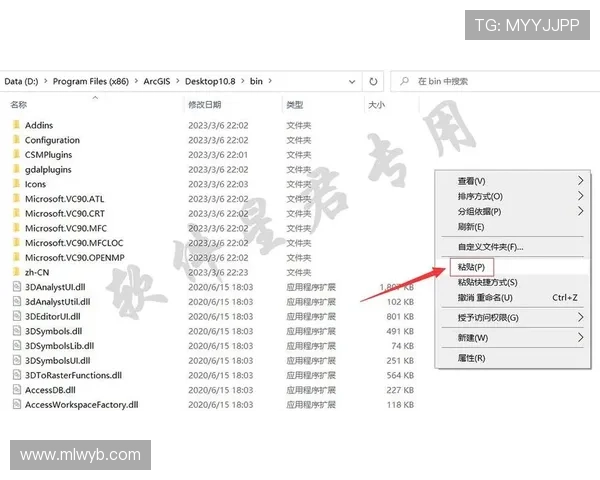Sort by 修改日期 column header
This screenshot has width=600, height=480.
208,104
